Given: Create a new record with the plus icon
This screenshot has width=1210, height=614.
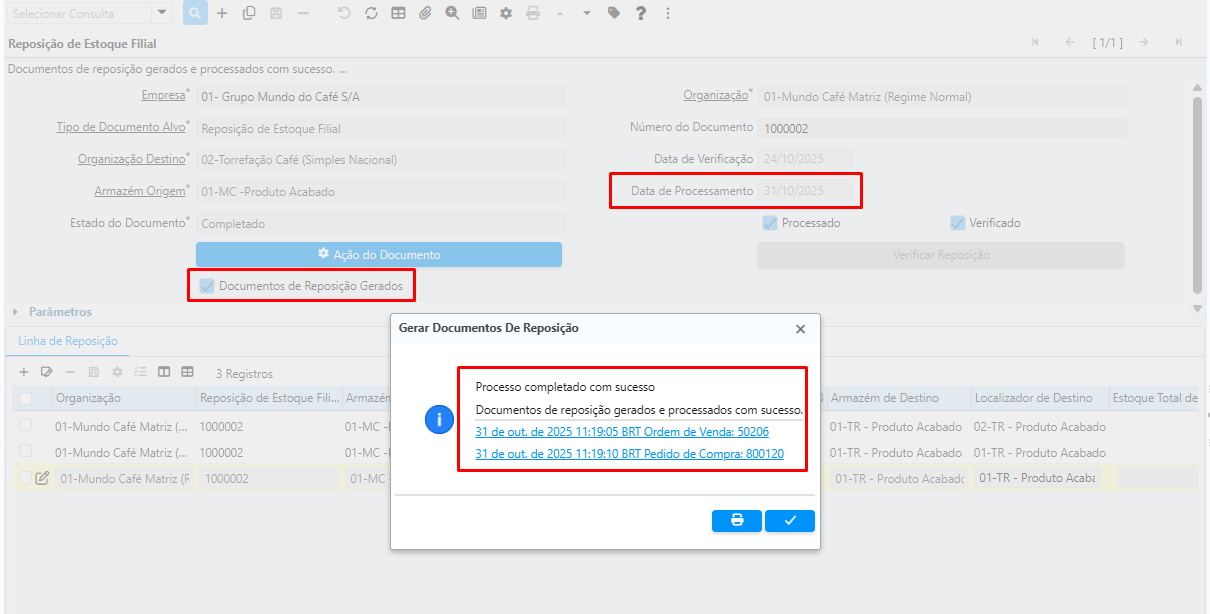Looking at the screenshot, I should coord(222,13).
